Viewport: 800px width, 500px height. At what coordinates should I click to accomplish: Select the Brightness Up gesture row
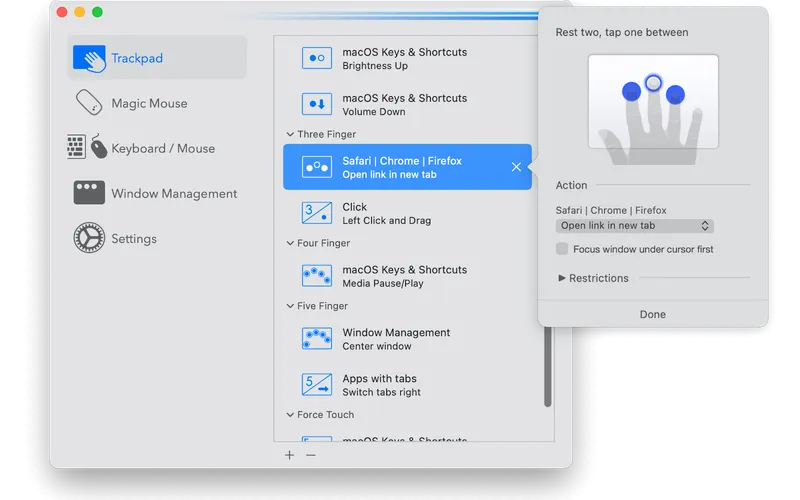(407, 58)
